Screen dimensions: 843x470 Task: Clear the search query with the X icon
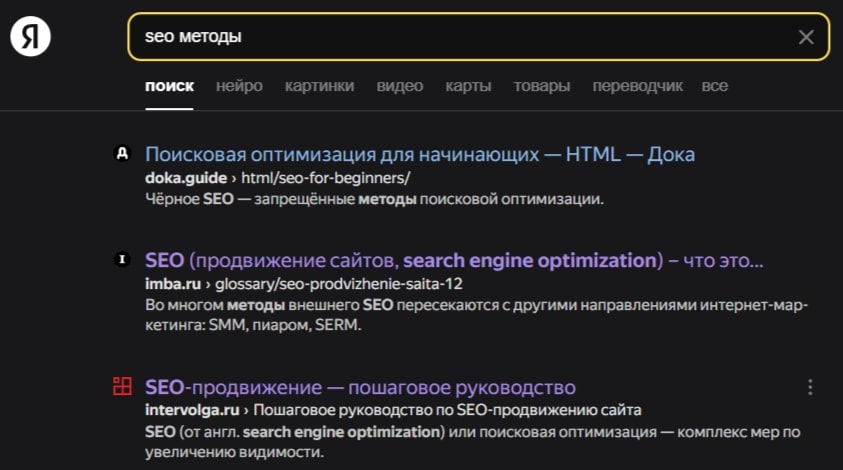tap(805, 37)
